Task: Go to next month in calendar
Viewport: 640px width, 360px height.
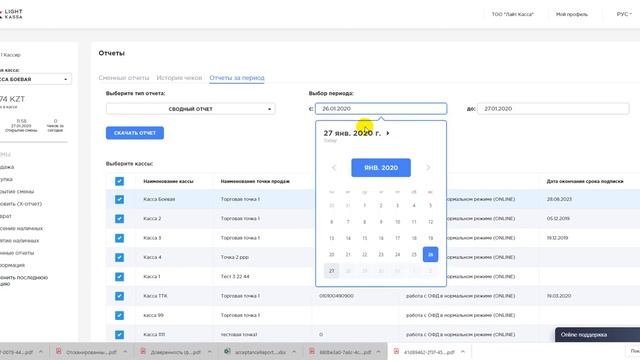Action: 428,168
